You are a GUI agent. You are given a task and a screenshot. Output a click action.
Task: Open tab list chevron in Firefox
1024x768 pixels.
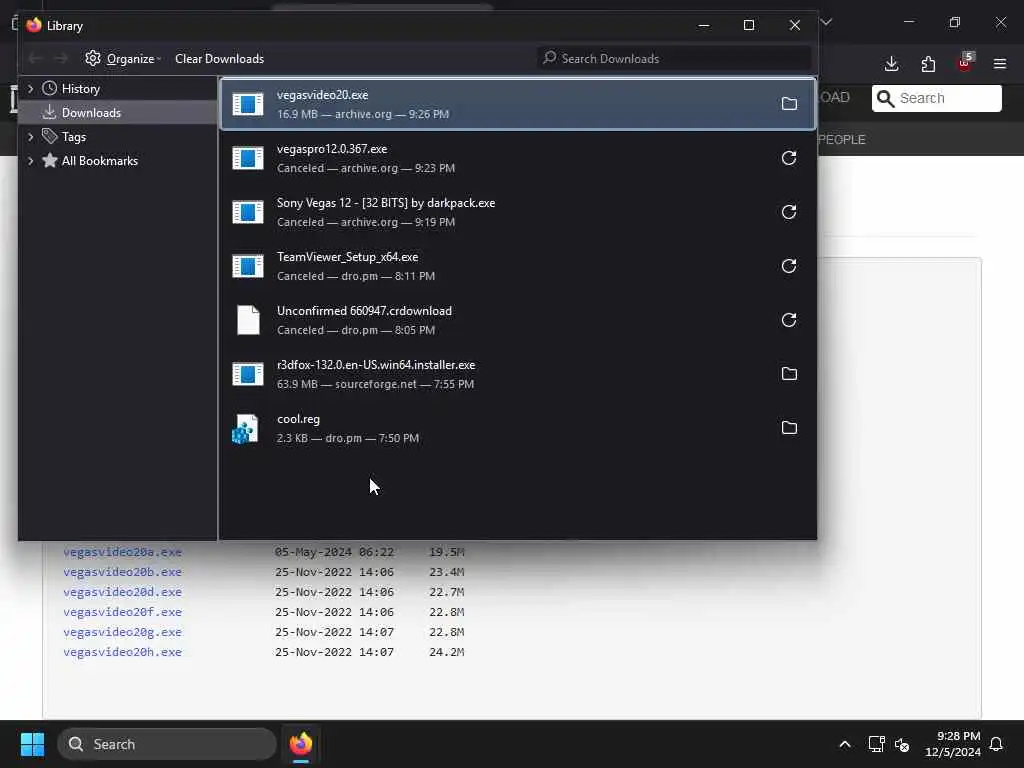tap(826, 22)
